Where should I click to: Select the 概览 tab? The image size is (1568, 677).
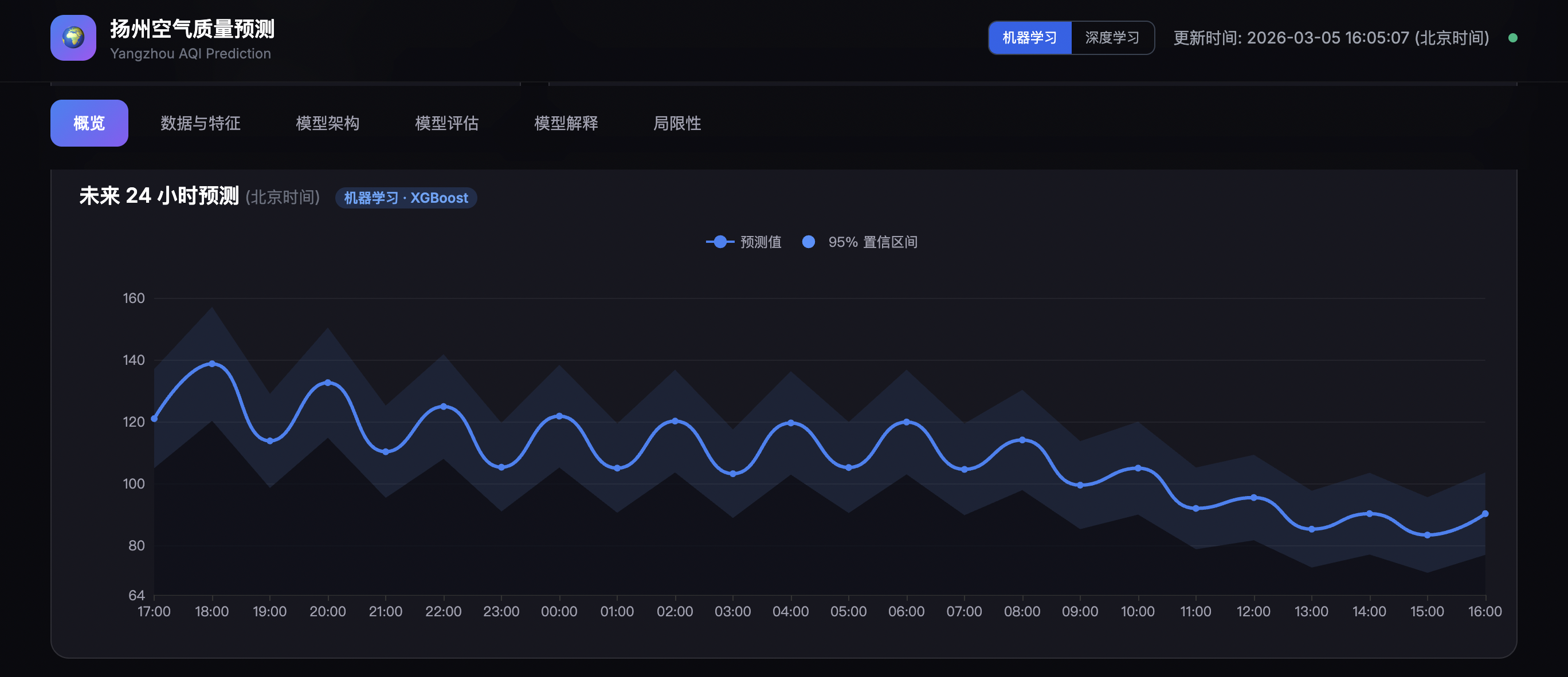click(89, 124)
